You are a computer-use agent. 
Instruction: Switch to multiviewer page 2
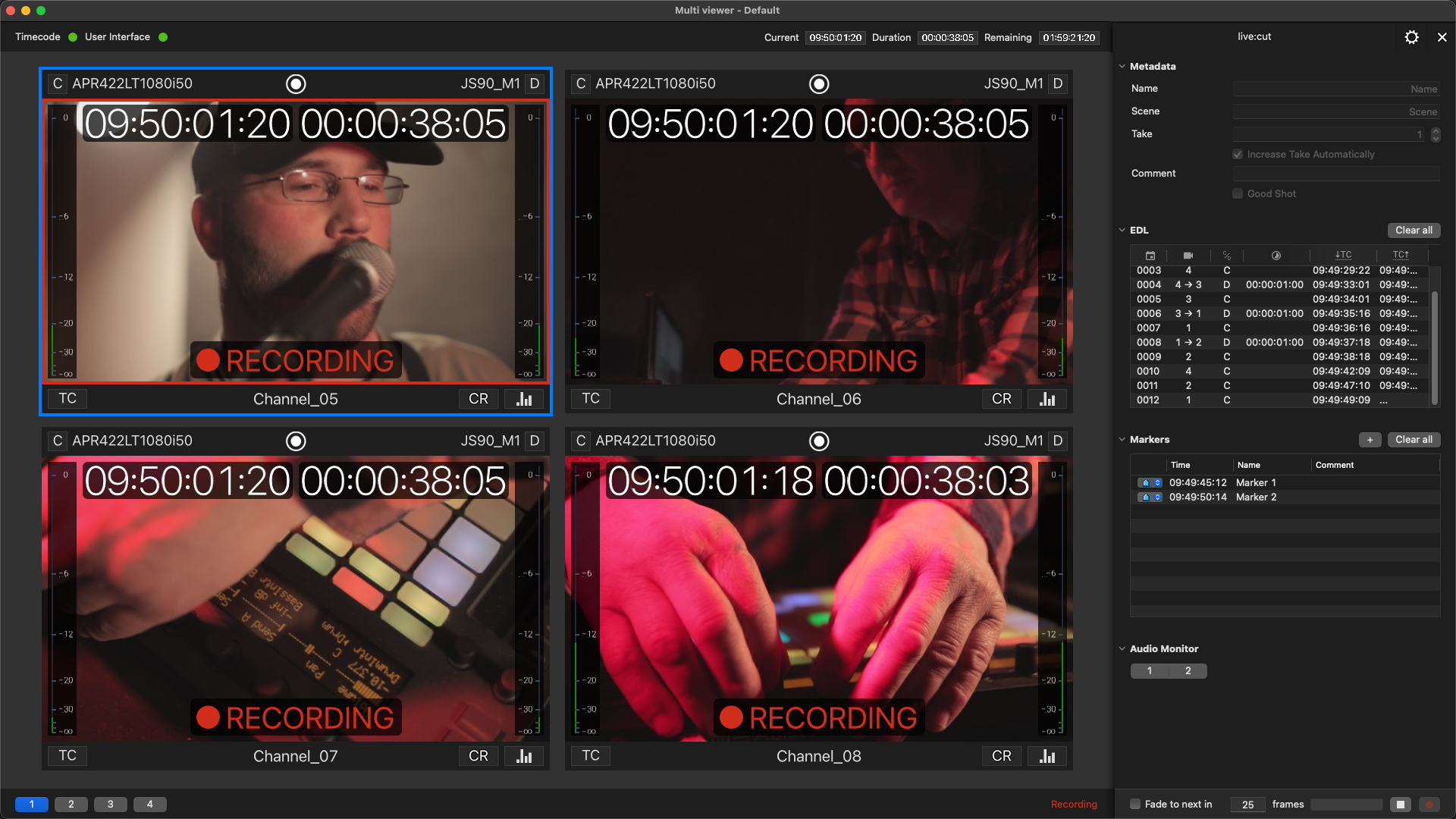pos(71,805)
